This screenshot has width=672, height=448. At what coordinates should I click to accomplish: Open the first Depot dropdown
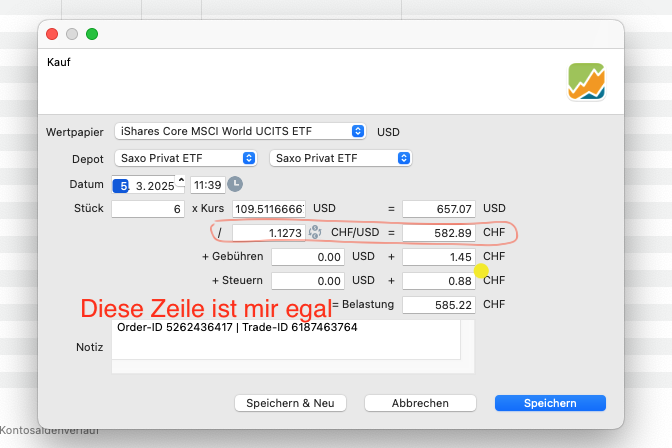click(x=185, y=158)
